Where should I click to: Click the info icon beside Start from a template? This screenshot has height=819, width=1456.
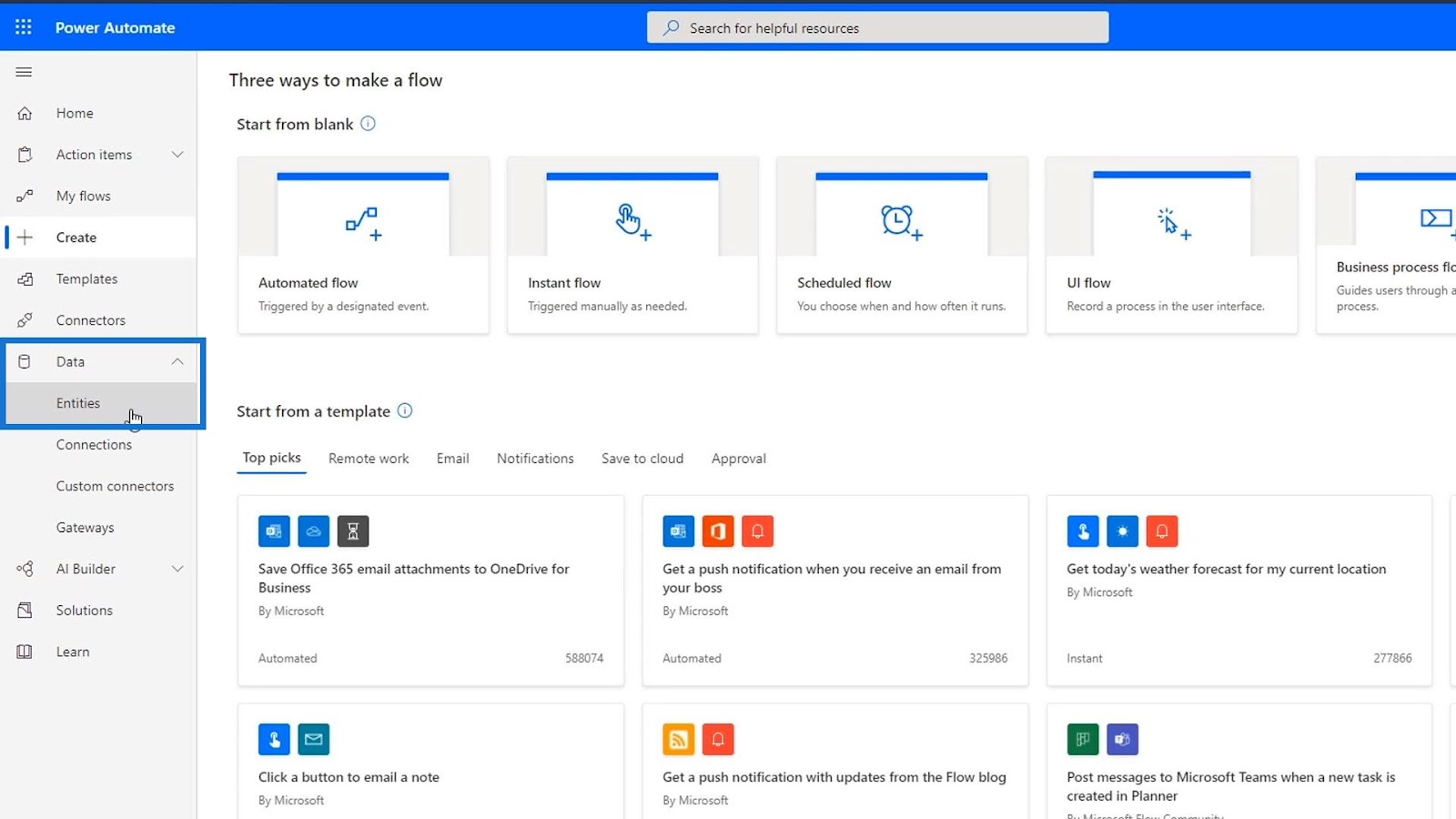405,410
